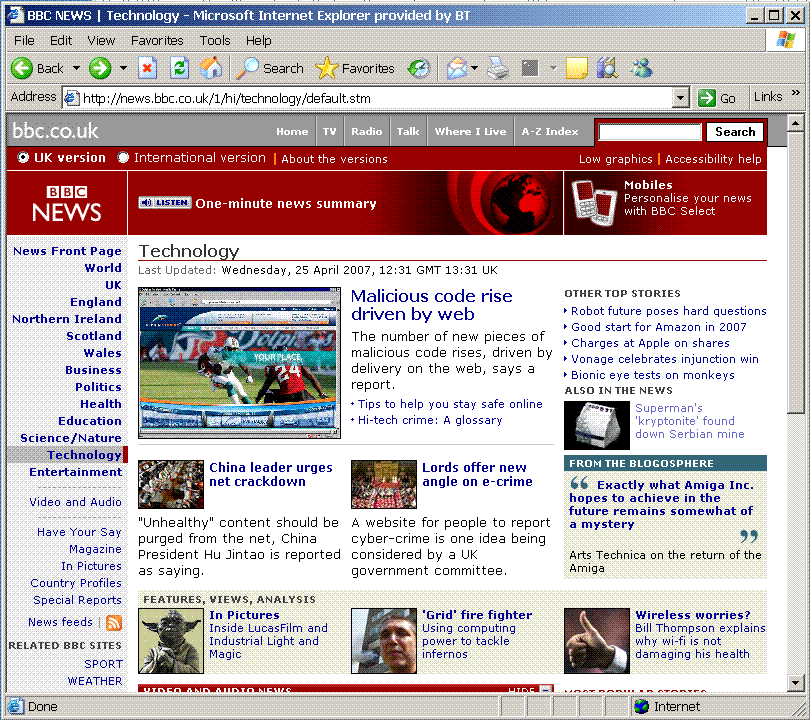Open Bionic eye tests on monkeys story
Viewport: 810px width, 720px height.
tap(652, 375)
